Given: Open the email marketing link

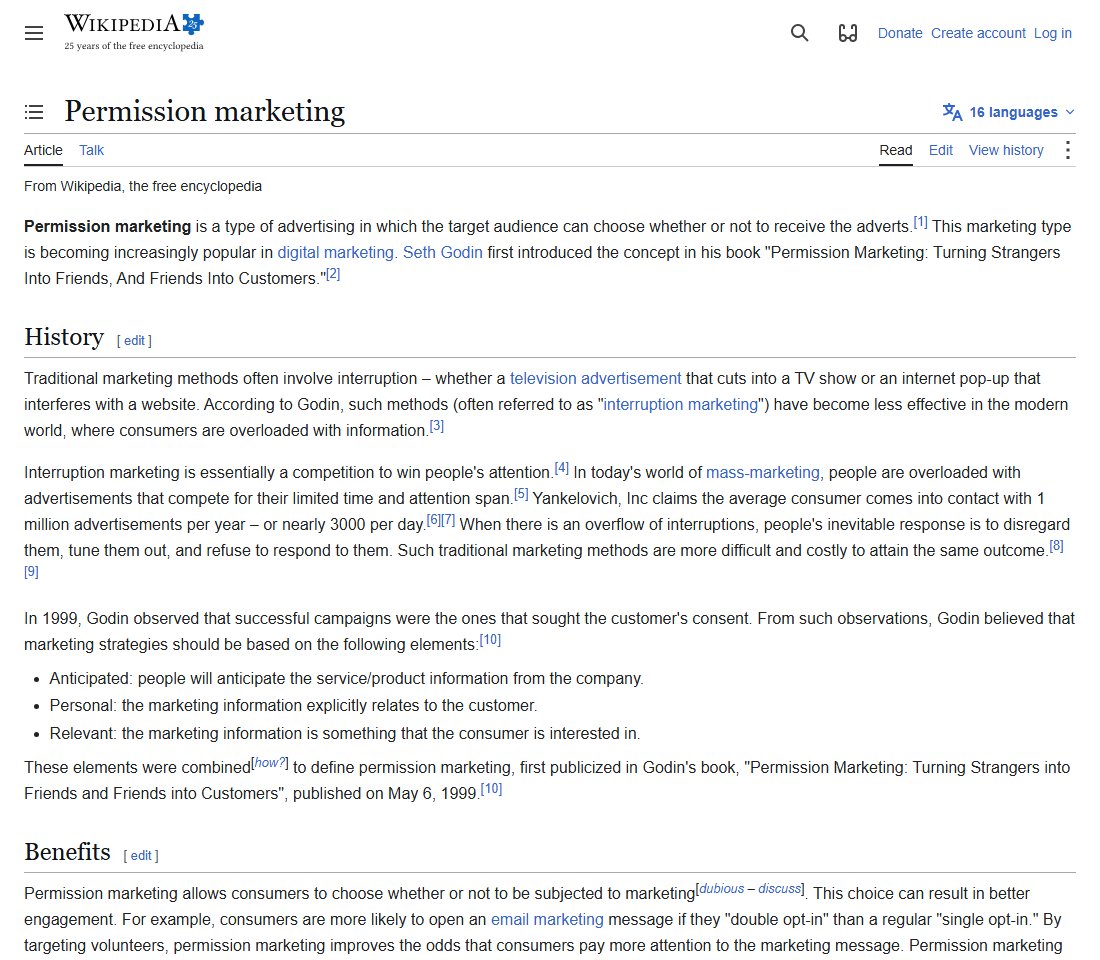Looking at the screenshot, I should click(547, 920).
